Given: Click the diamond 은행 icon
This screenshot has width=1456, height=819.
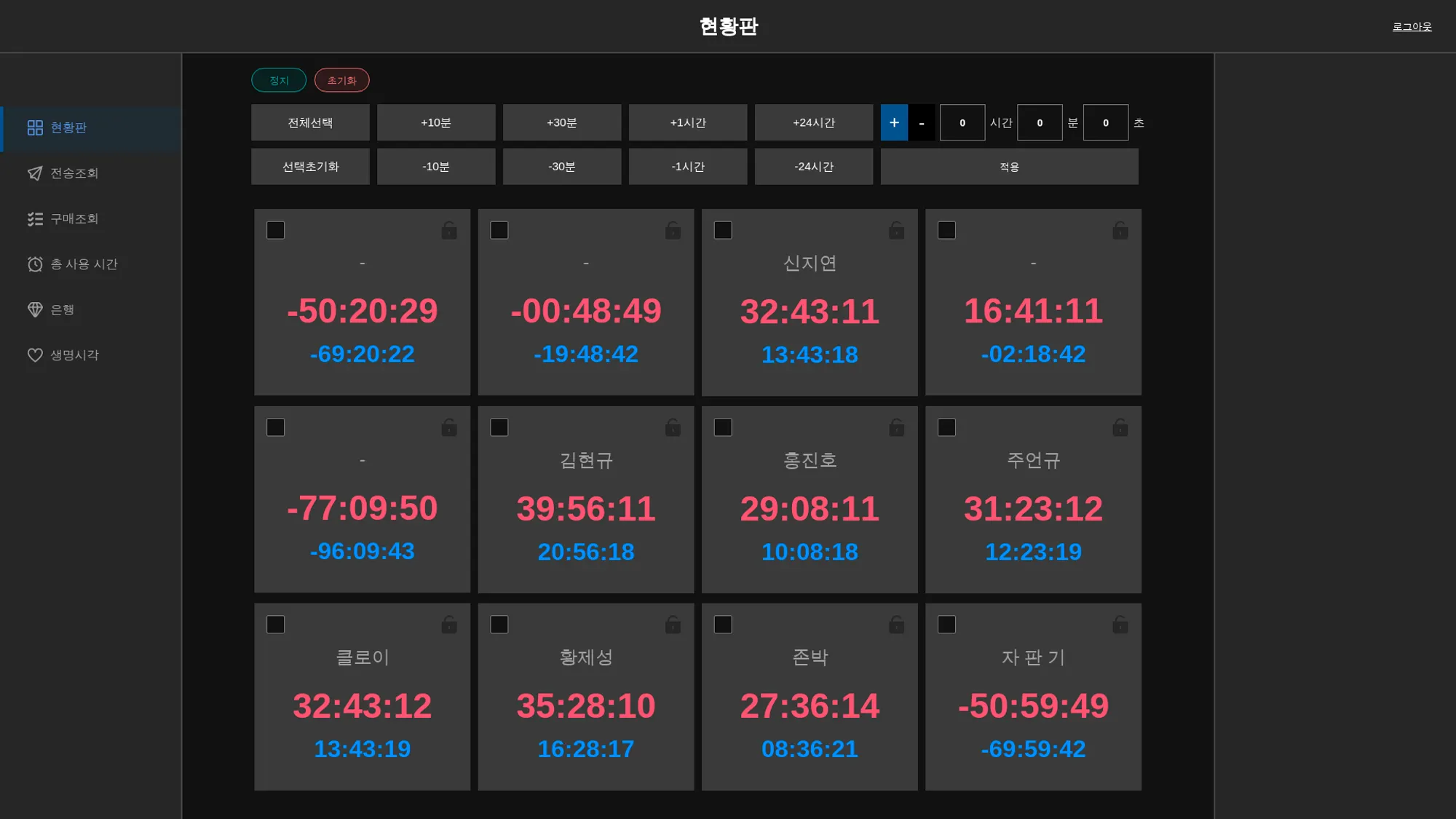Looking at the screenshot, I should click(35, 310).
